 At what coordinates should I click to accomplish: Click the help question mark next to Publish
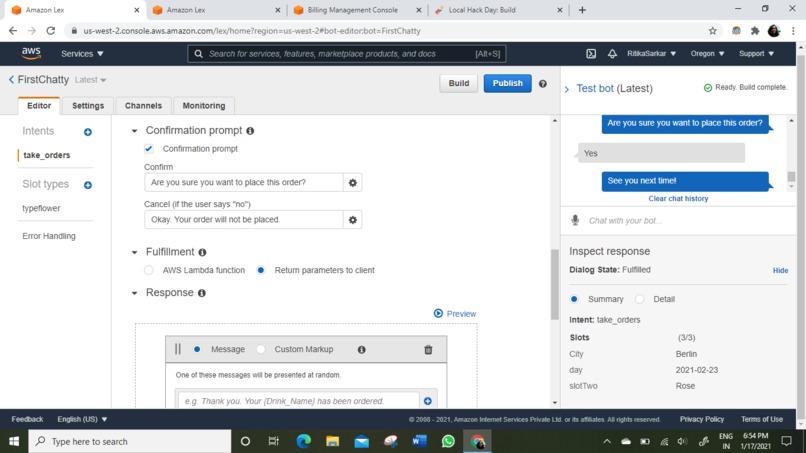[x=543, y=83]
